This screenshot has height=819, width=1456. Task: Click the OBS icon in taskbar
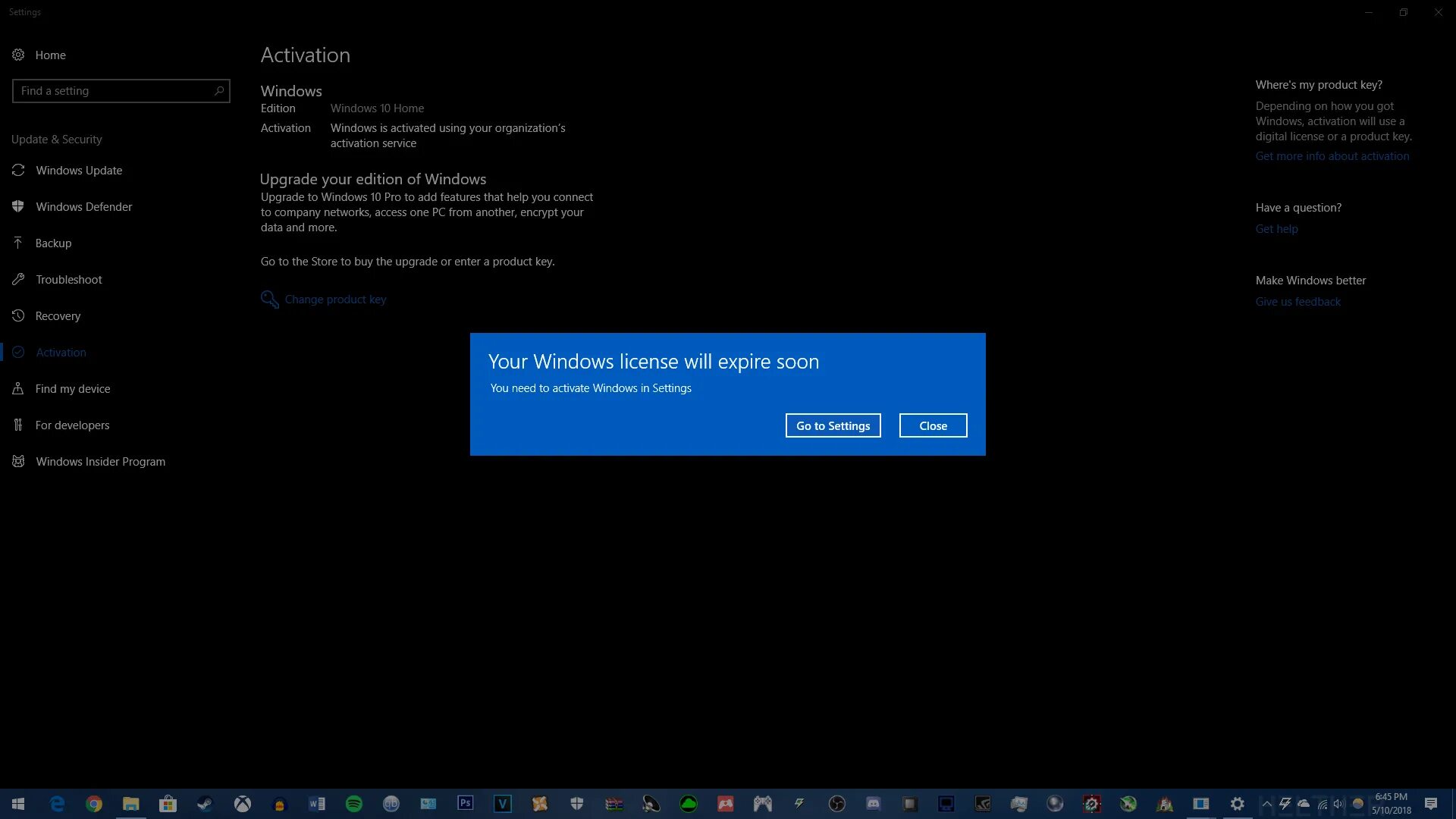(835, 803)
